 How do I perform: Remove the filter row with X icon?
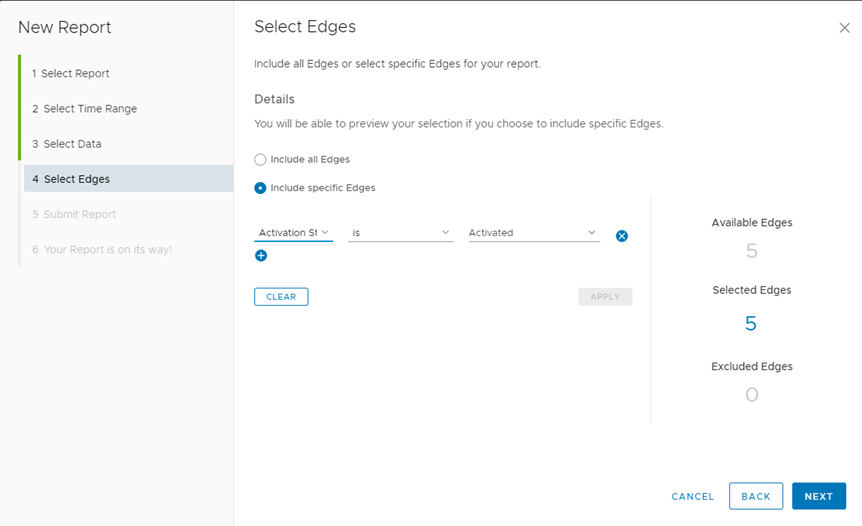point(622,236)
